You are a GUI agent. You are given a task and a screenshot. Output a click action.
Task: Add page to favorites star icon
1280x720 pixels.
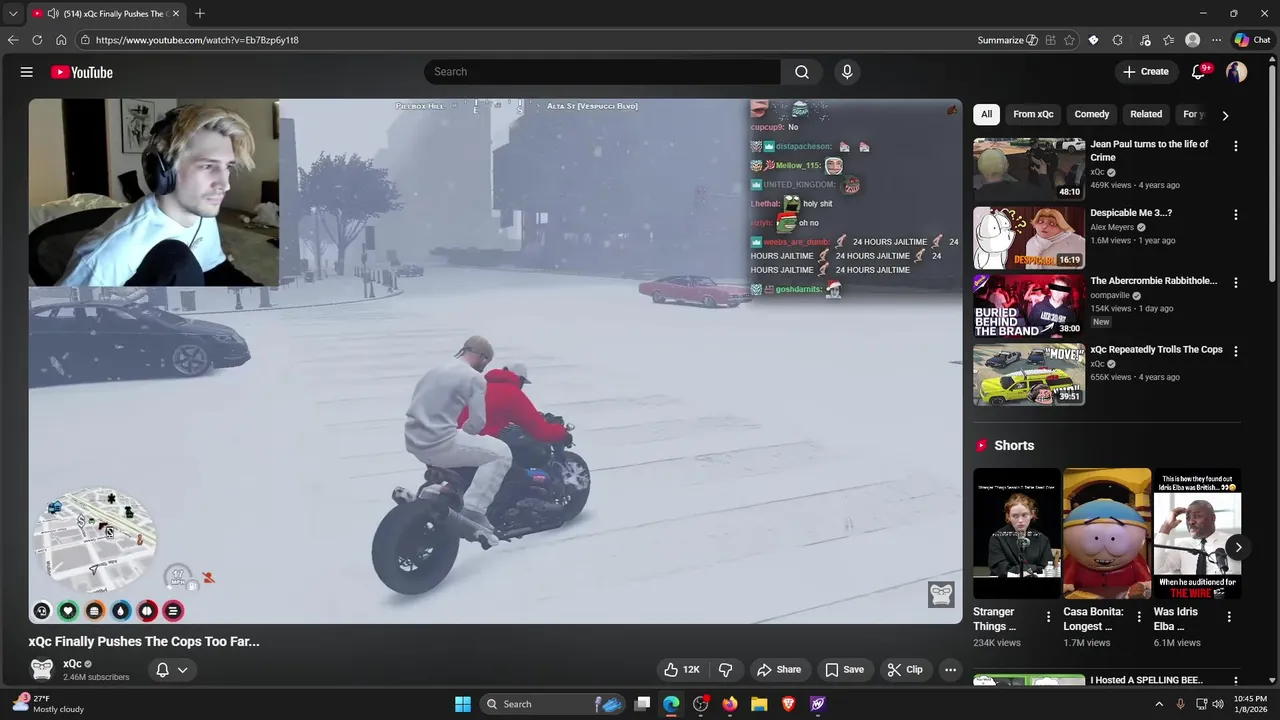1070,40
